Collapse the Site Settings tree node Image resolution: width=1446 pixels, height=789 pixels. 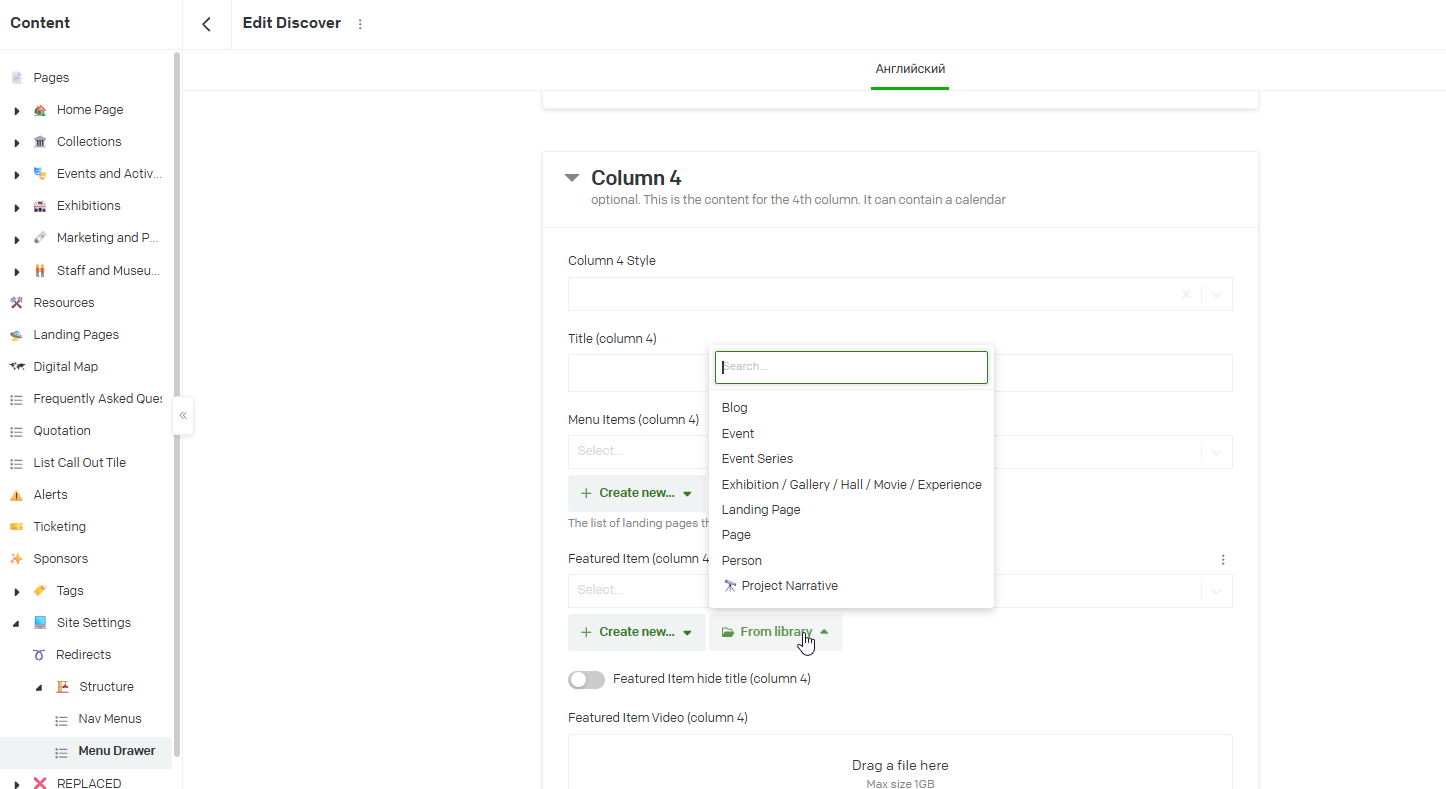pyautogui.click(x=17, y=623)
